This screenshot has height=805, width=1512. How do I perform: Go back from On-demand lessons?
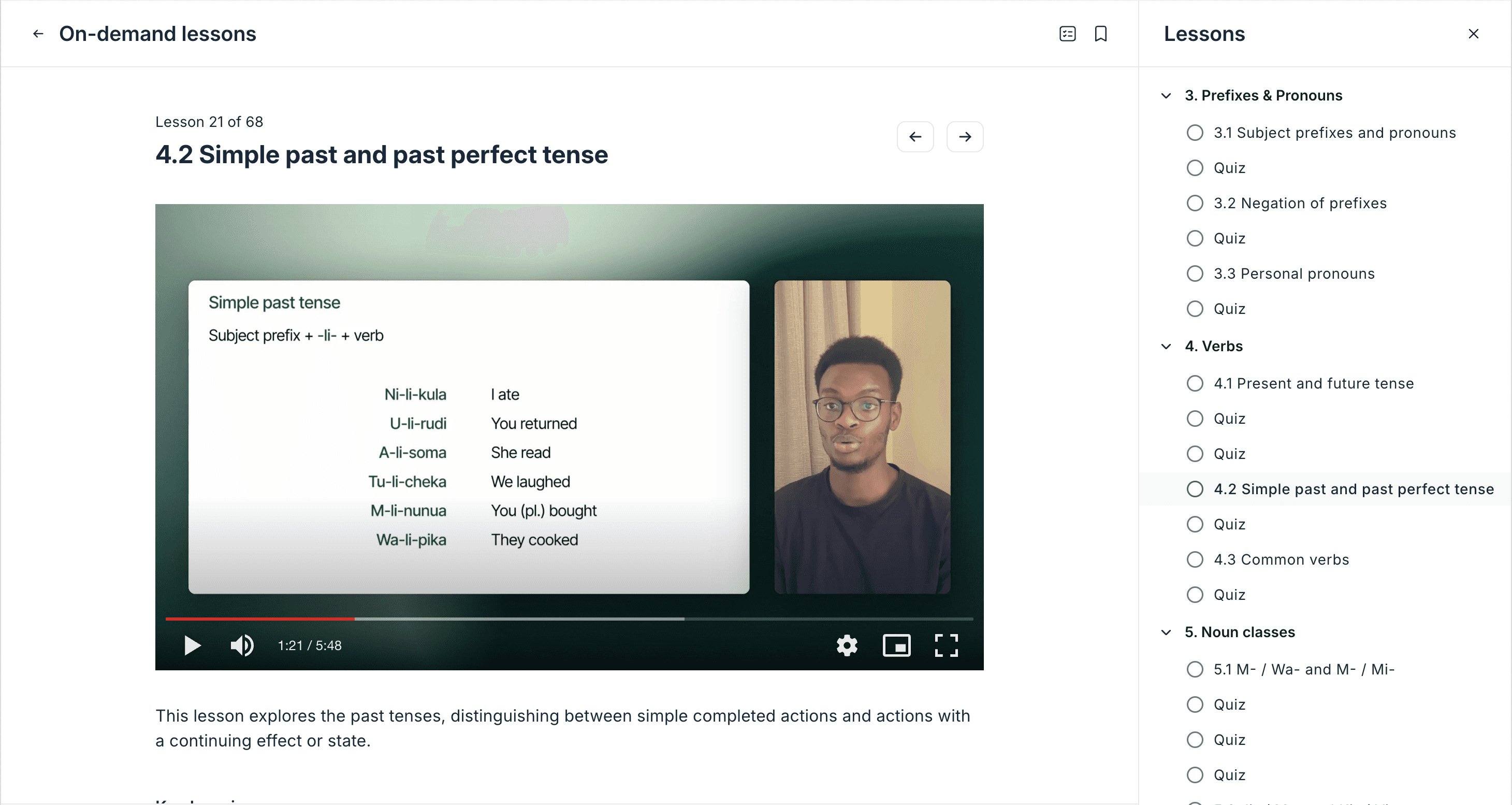[38, 34]
